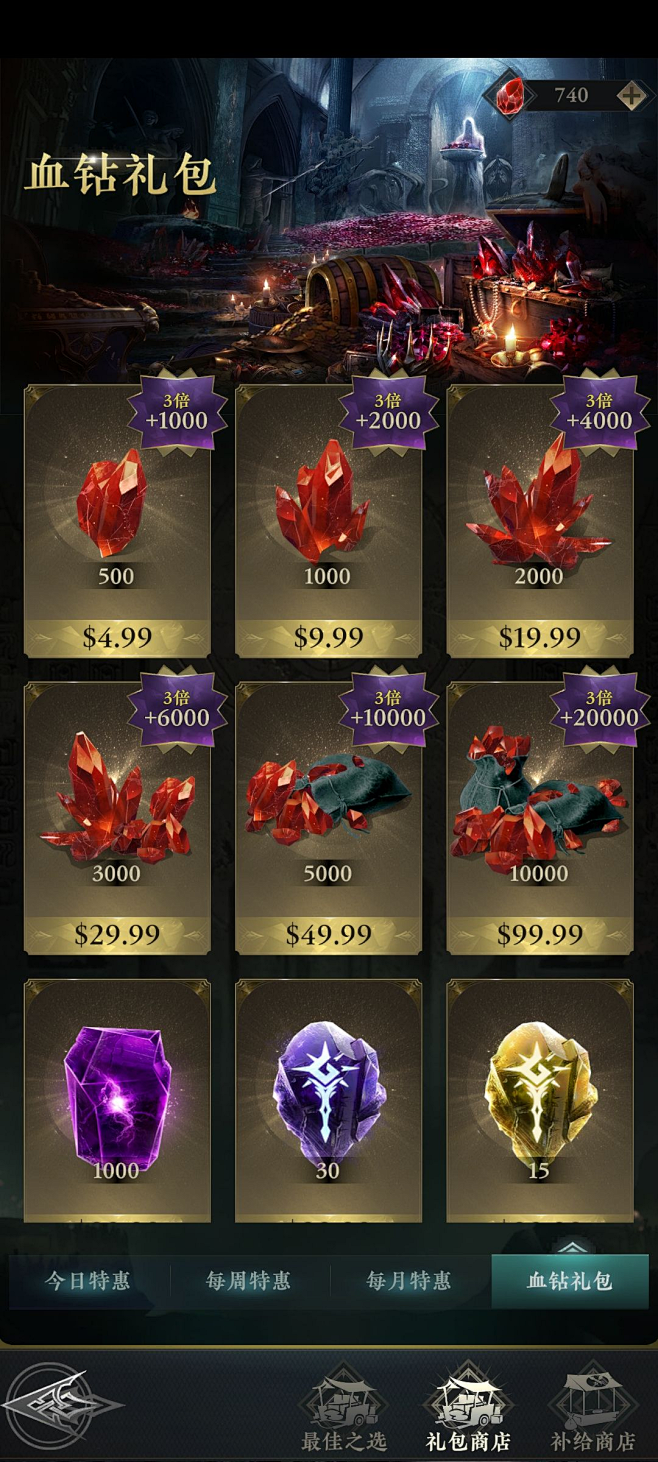Expand the chevron above 血钻礼包 tab
Screen dimensions: 658x1462
click(x=570, y=1246)
